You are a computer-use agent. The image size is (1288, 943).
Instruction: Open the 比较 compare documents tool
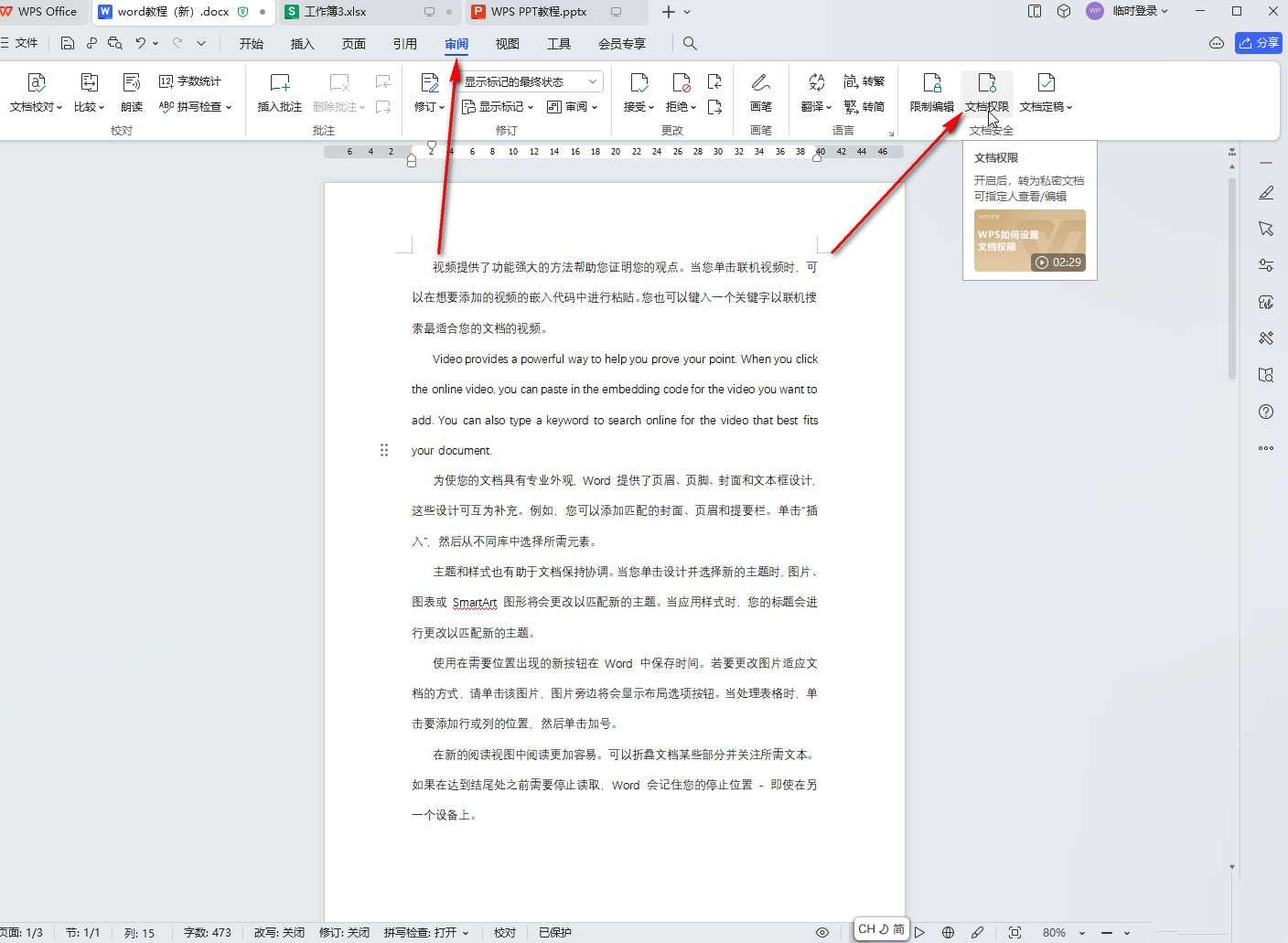[89, 82]
